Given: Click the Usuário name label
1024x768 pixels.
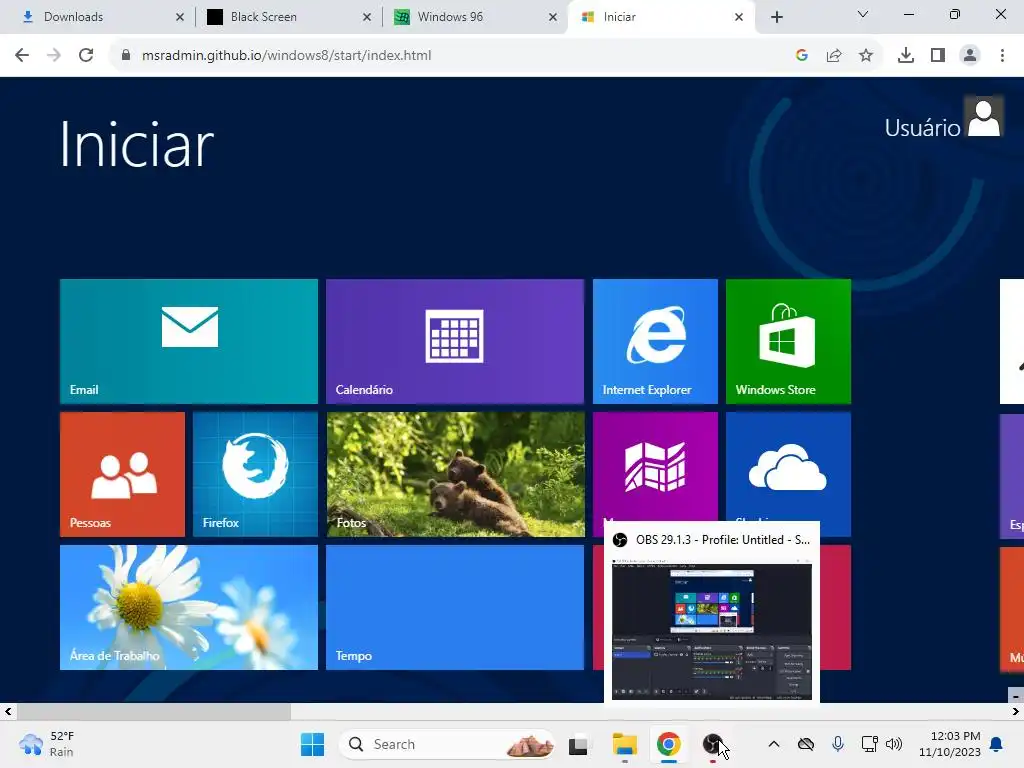Looking at the screenshot, I should click(x=922, y=128).
